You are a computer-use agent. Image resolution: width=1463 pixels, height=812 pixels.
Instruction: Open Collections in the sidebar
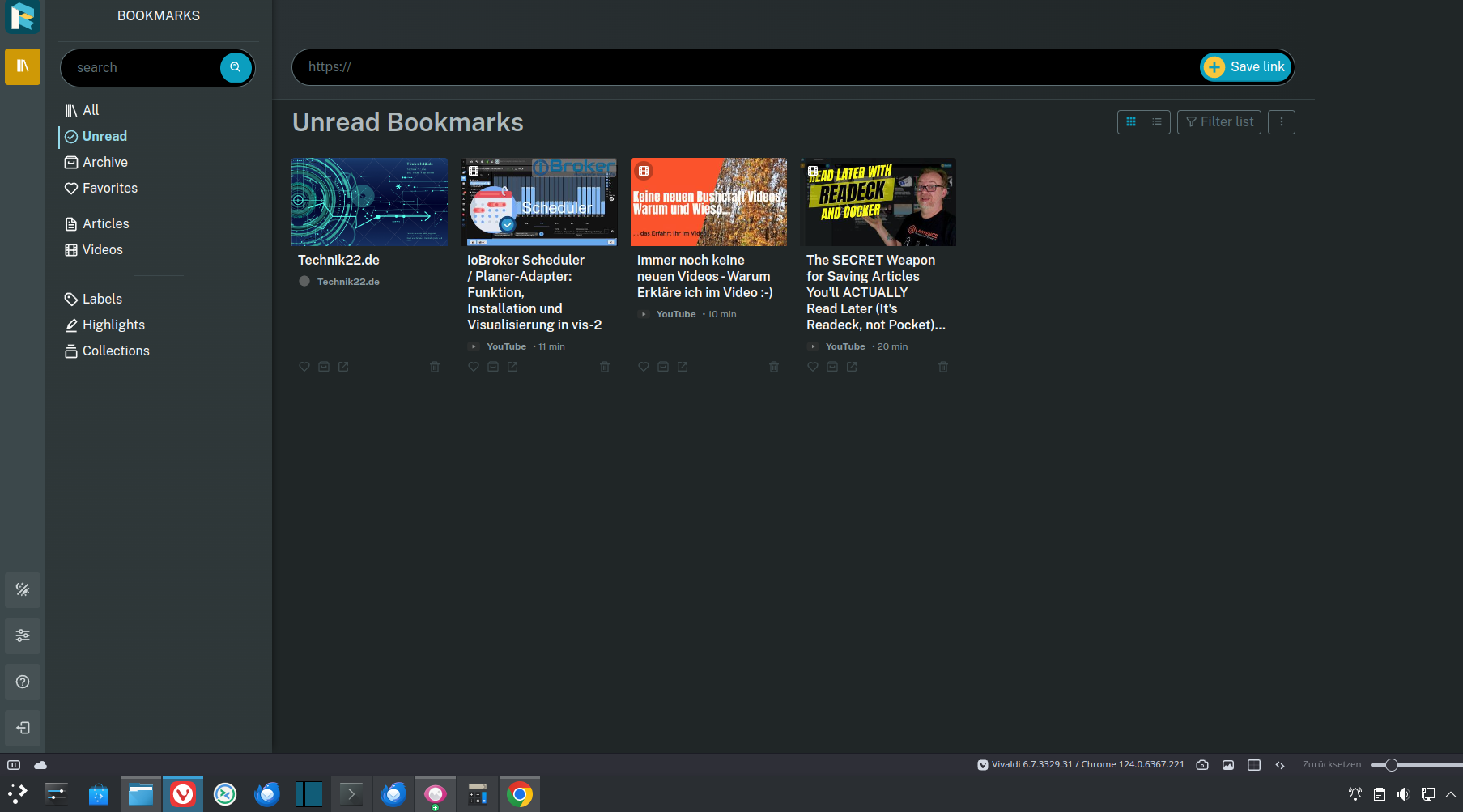[x=107, y=351]
